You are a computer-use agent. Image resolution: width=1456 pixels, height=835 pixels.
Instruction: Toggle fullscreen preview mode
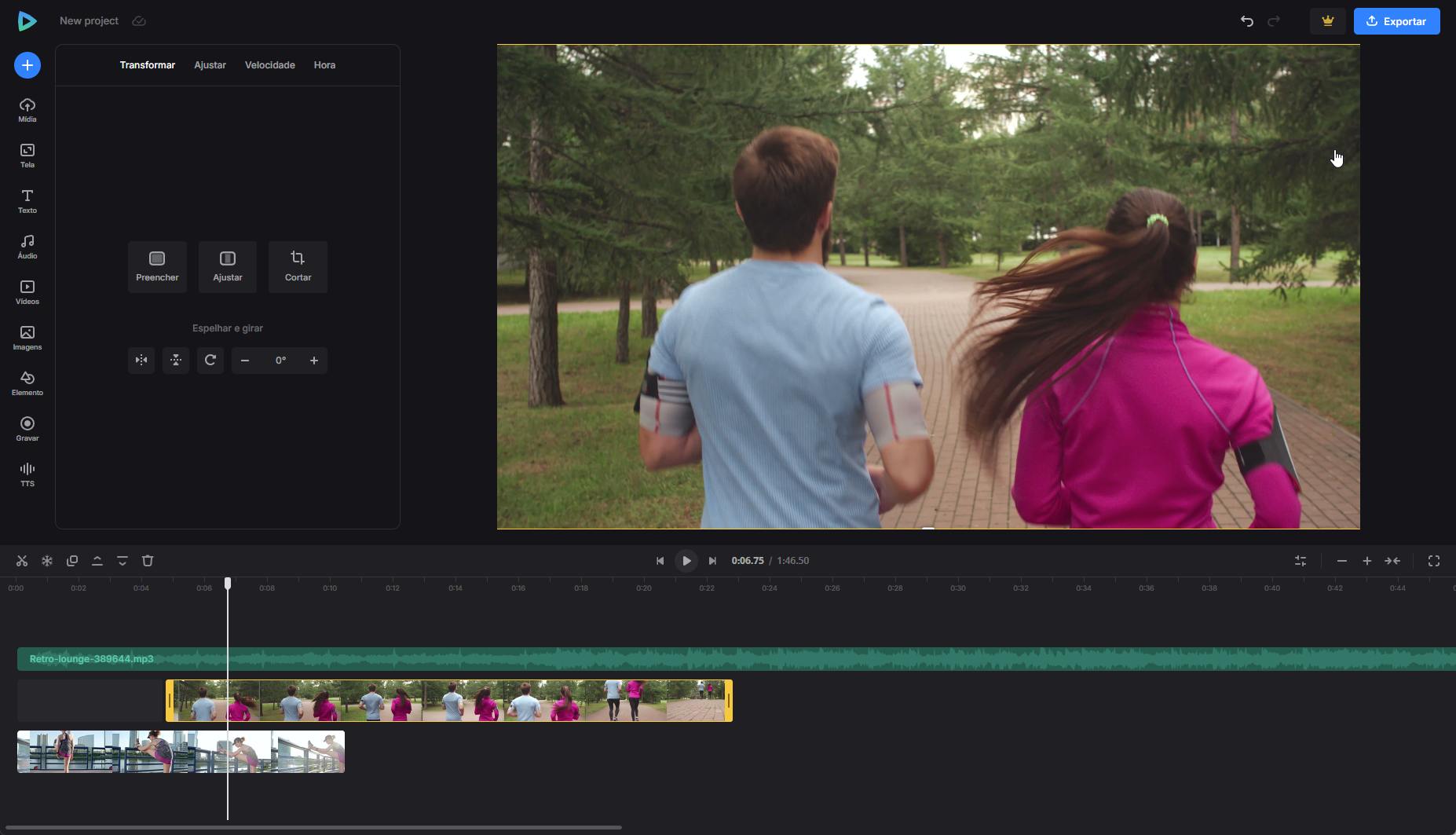[1434, 561]
